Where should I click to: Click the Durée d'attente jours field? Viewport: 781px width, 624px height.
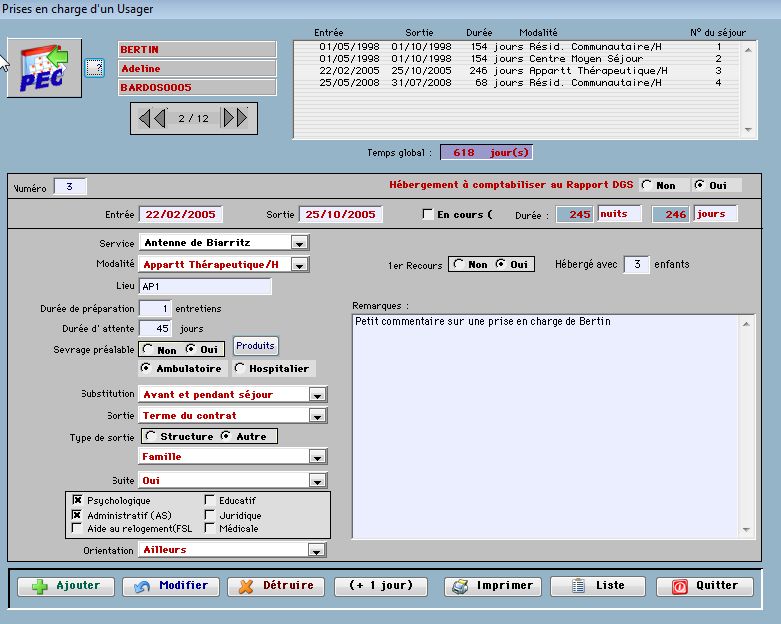point(155,329)
